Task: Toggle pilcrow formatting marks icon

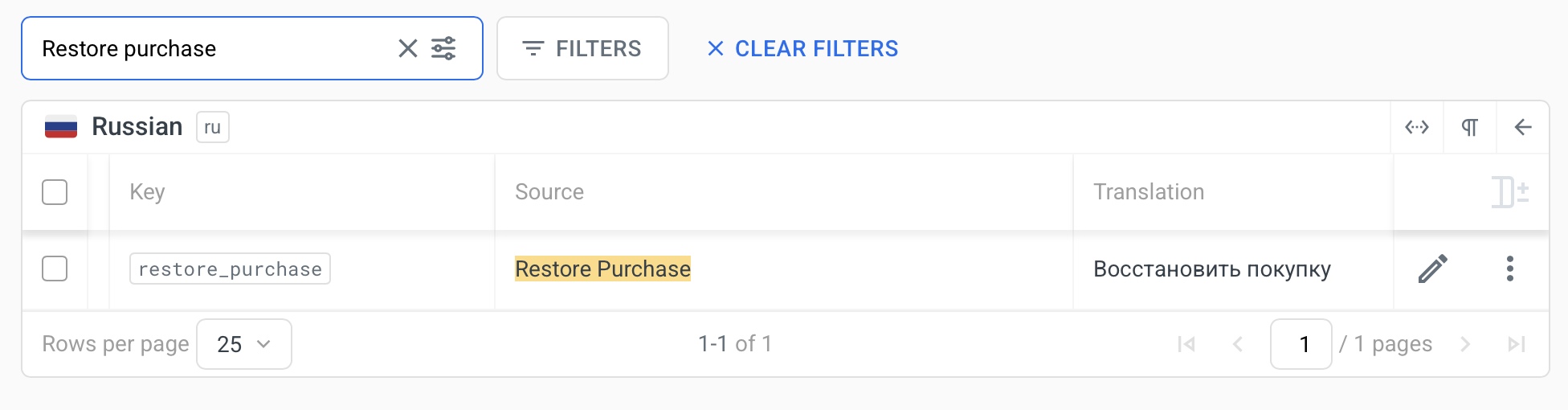Action: 1470,127
